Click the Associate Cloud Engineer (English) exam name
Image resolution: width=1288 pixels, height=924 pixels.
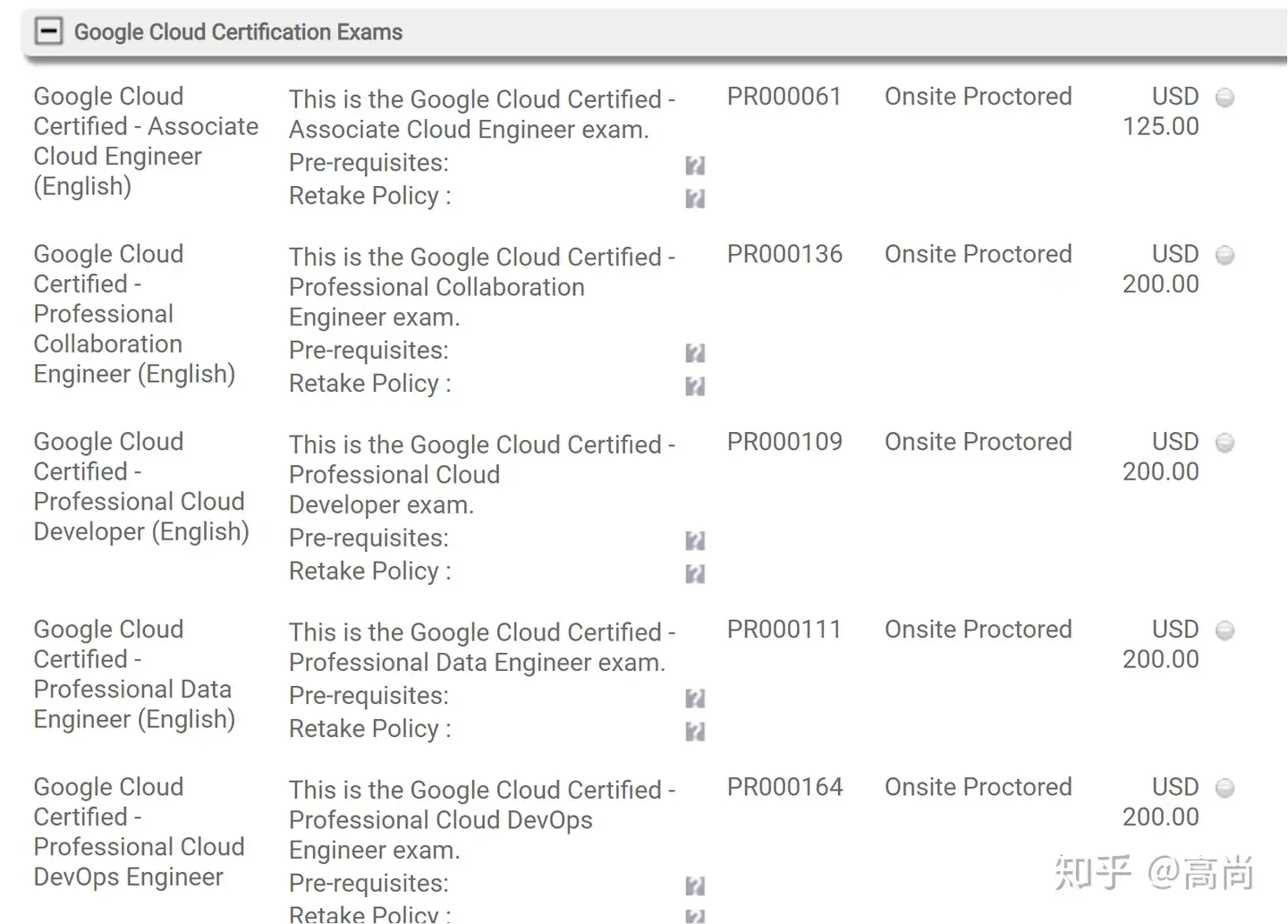145,141
